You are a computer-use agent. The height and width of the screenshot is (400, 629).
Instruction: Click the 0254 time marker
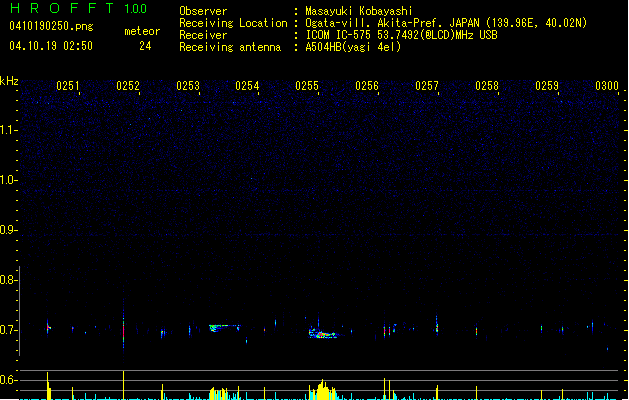[247, 86]
